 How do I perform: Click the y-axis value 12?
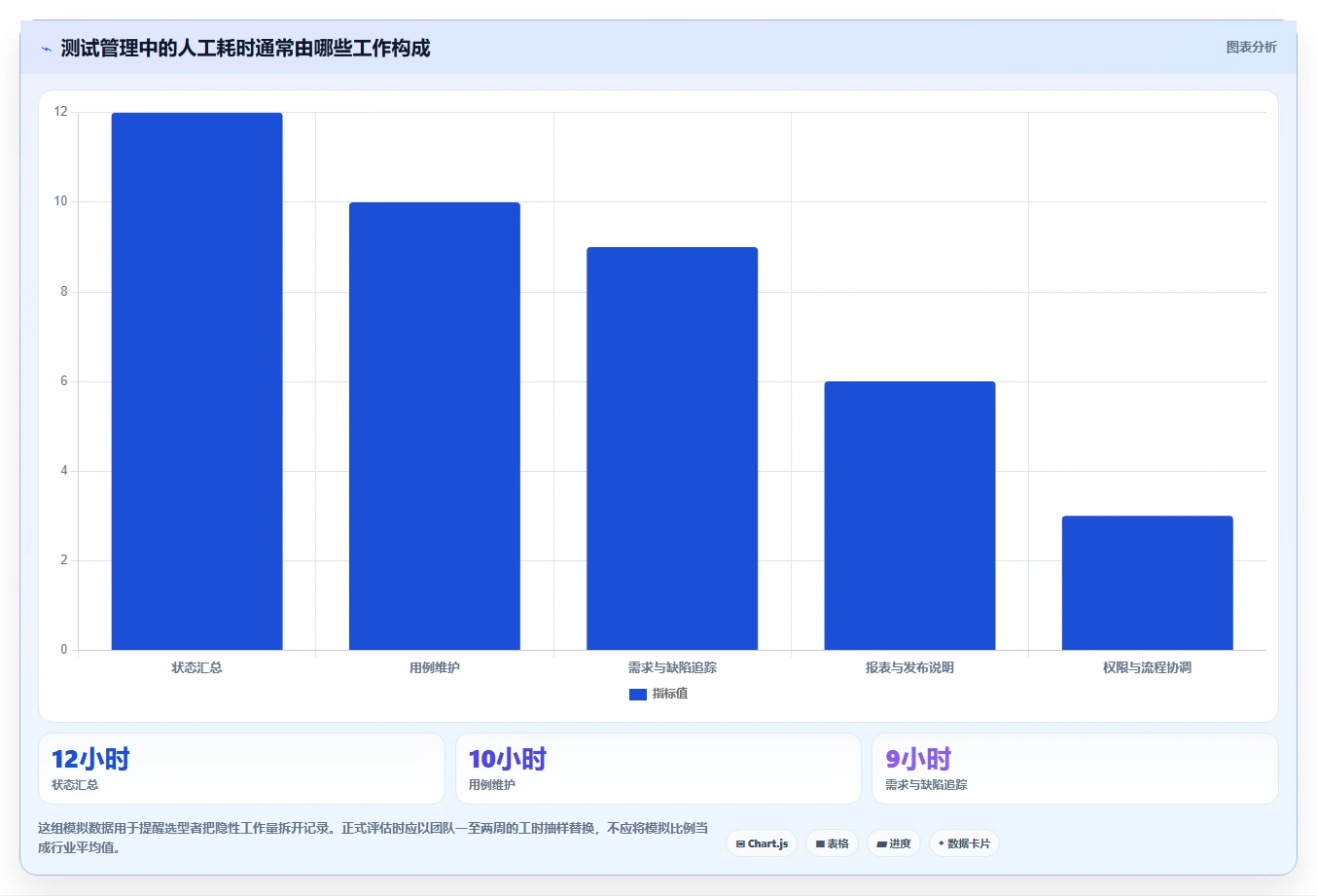(61, 112)
